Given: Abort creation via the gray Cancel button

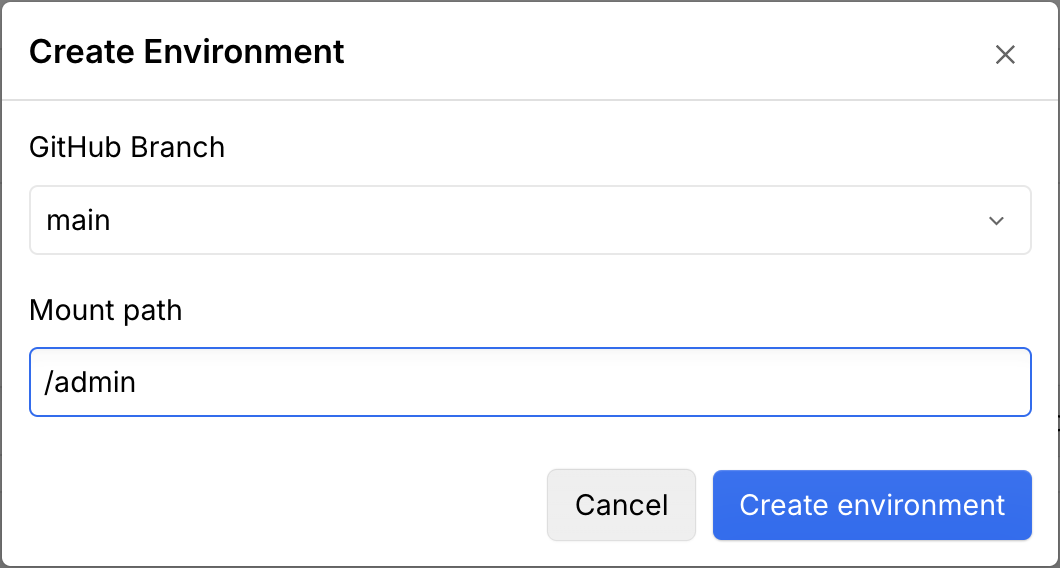Looking at the screenshot, I should tap(621, 505).
